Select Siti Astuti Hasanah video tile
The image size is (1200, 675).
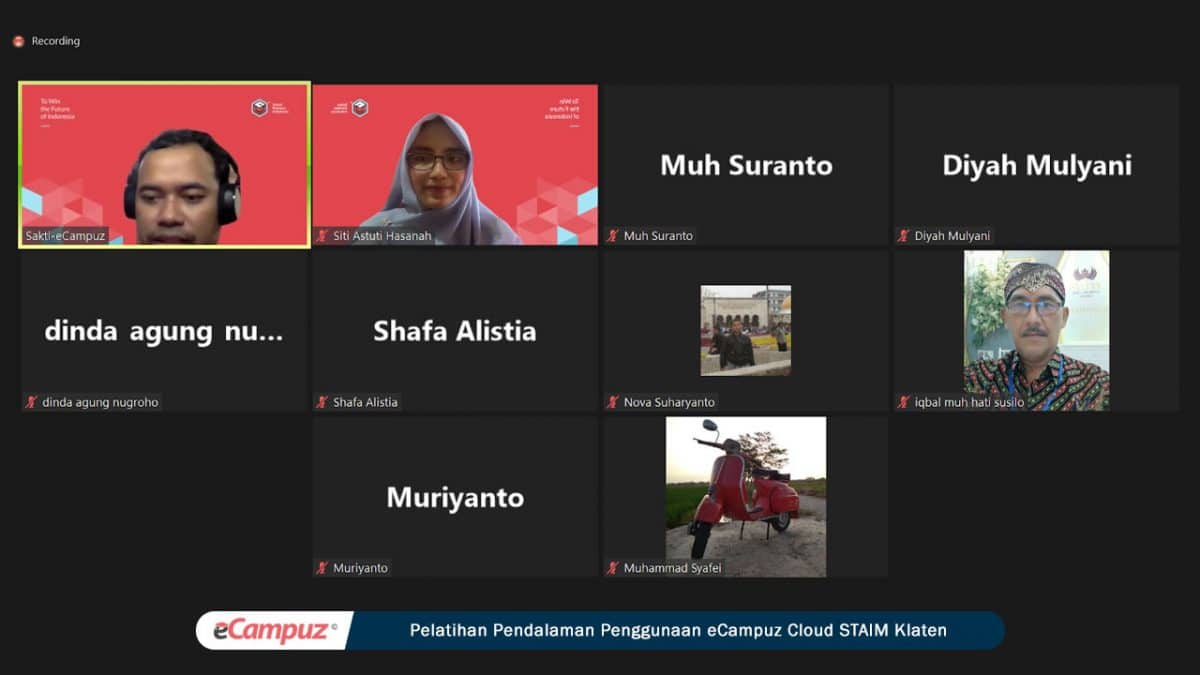455,165
